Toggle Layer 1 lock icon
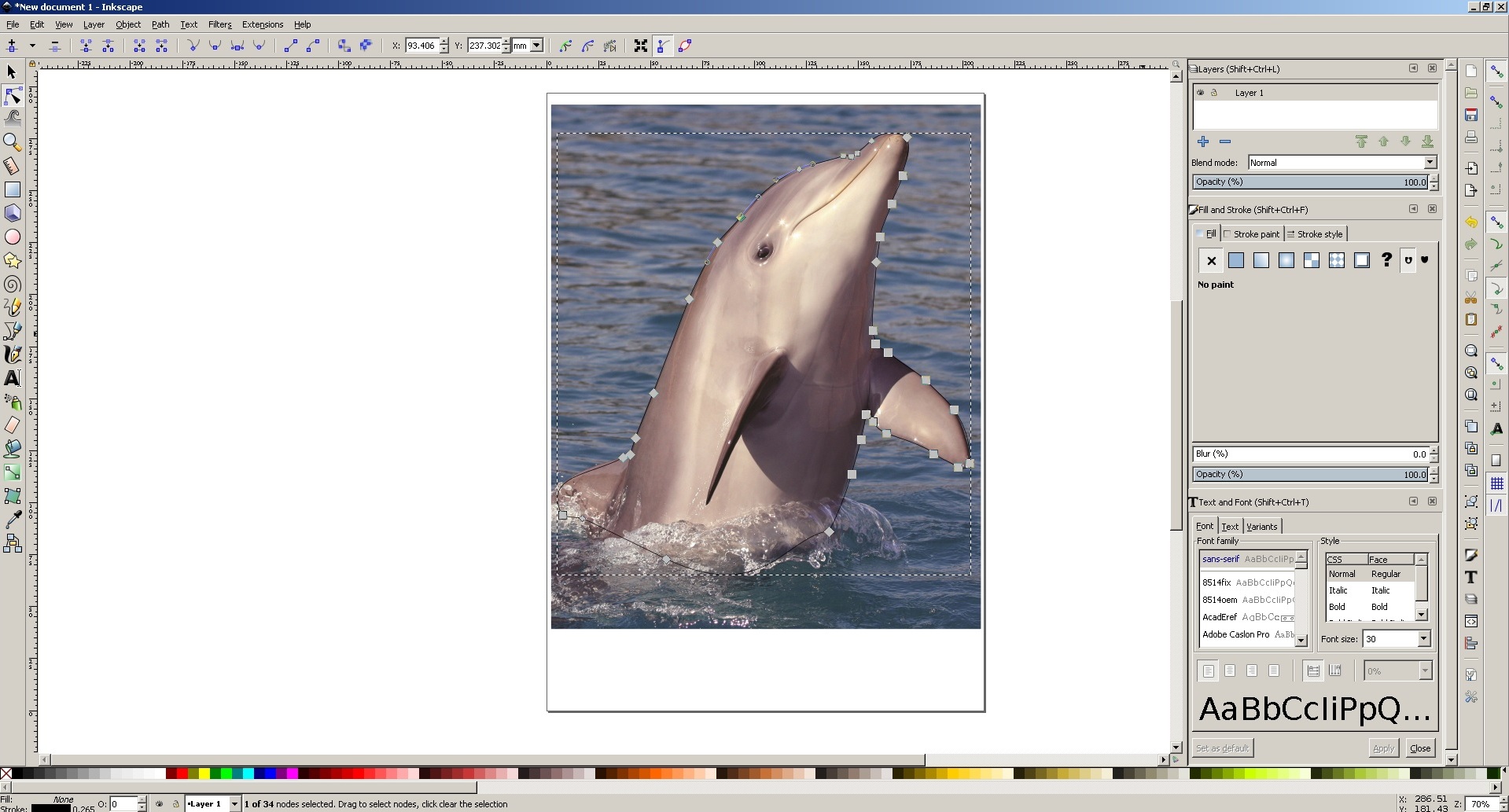This screenshot has height=812, width=1509. click(1214, 93)
